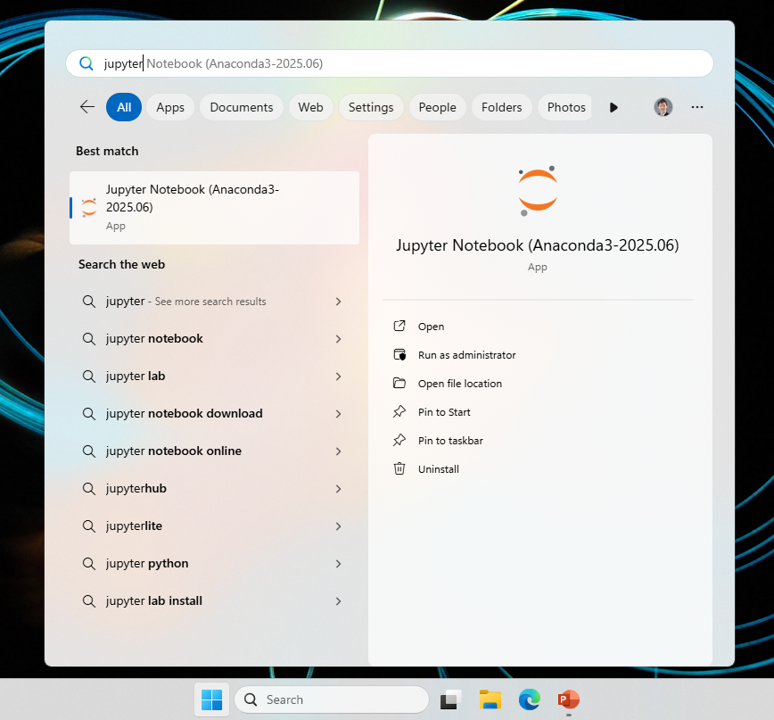Expand the 'jupyter lab install' chevron

(339, 602)
